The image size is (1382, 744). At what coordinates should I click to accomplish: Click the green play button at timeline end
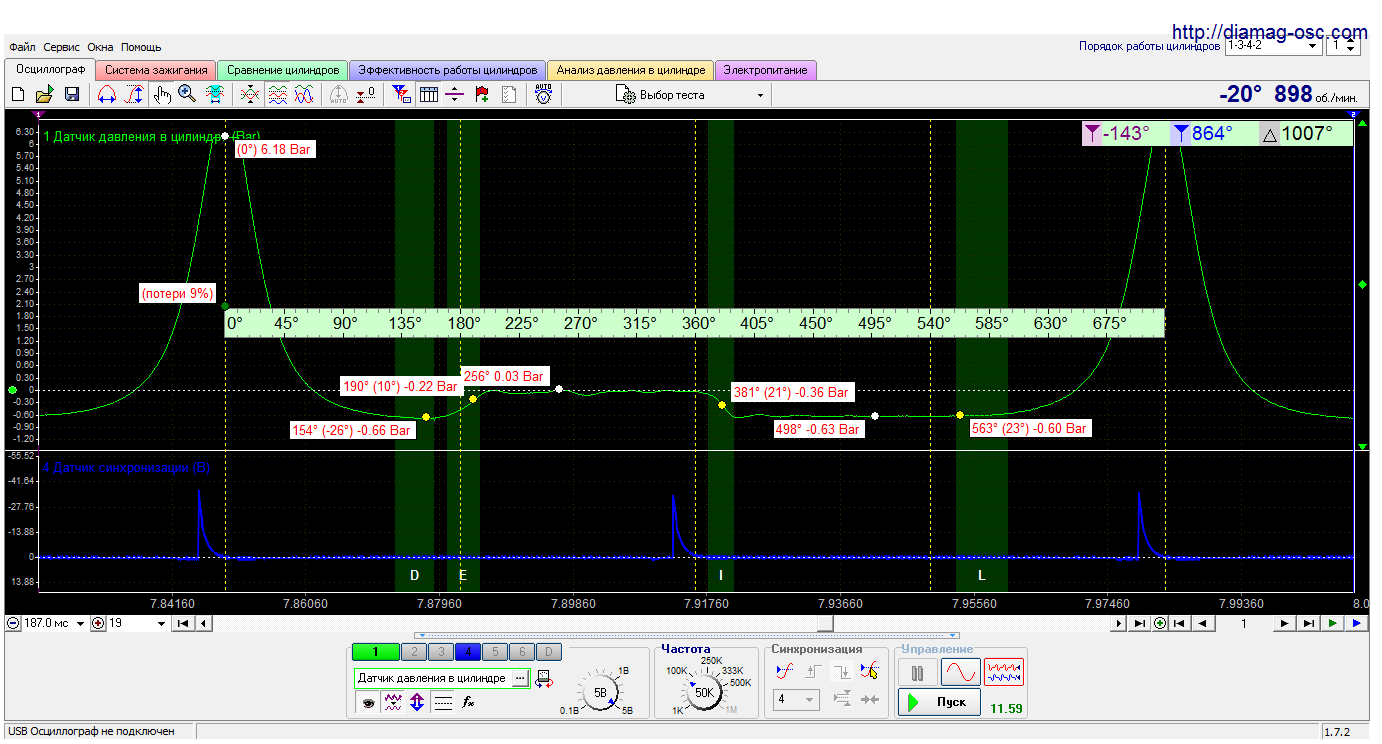[x=1333, y=623]
